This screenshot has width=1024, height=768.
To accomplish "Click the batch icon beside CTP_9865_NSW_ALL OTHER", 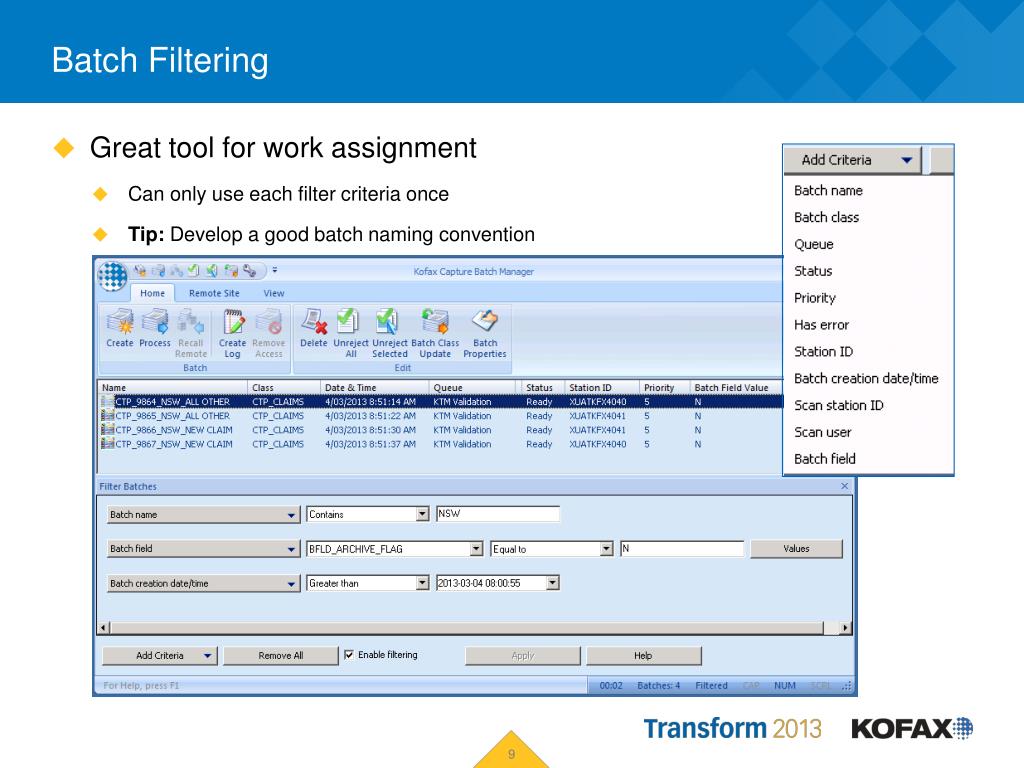I will tap(108, 416).
